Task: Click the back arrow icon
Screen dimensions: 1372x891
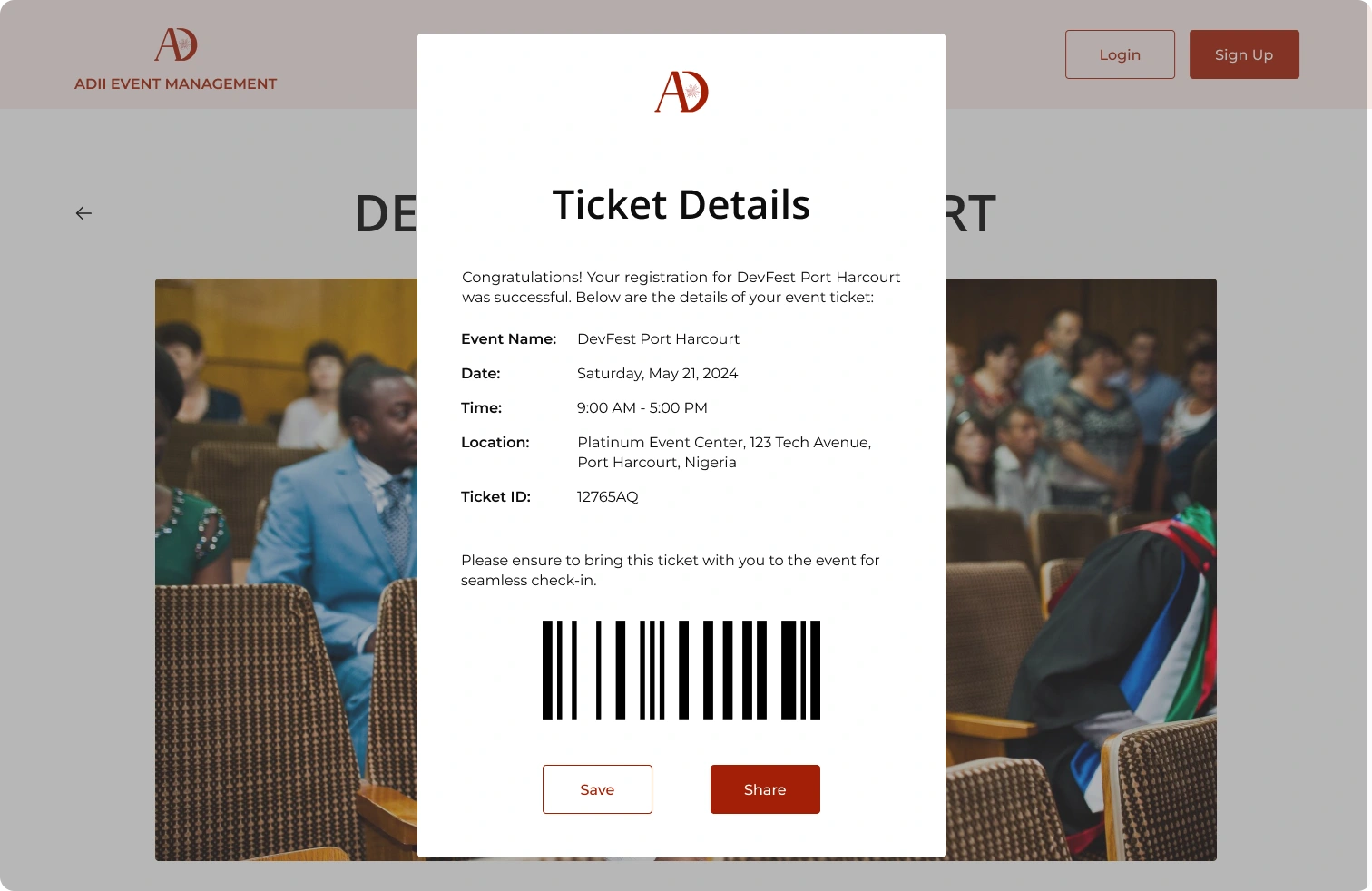Action: [83, 213]
